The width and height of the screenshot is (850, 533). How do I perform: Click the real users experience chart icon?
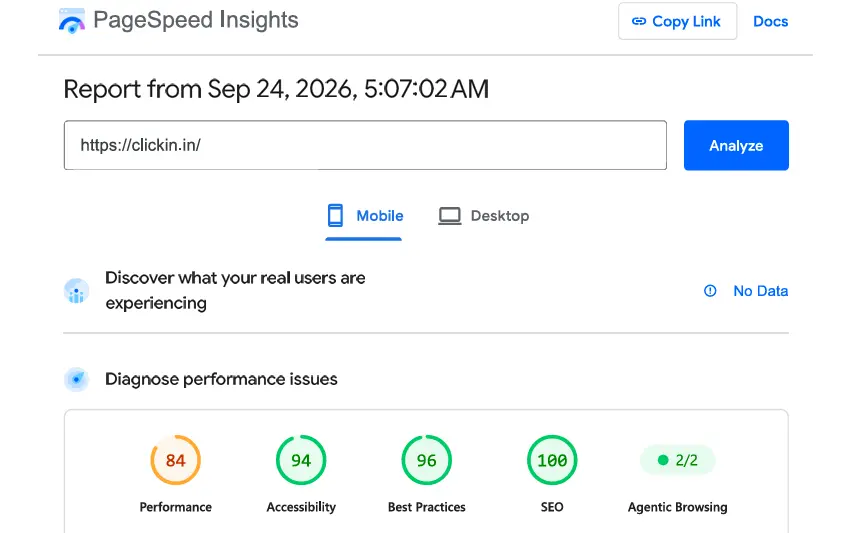pyautogui.click(x=76, y=291)
